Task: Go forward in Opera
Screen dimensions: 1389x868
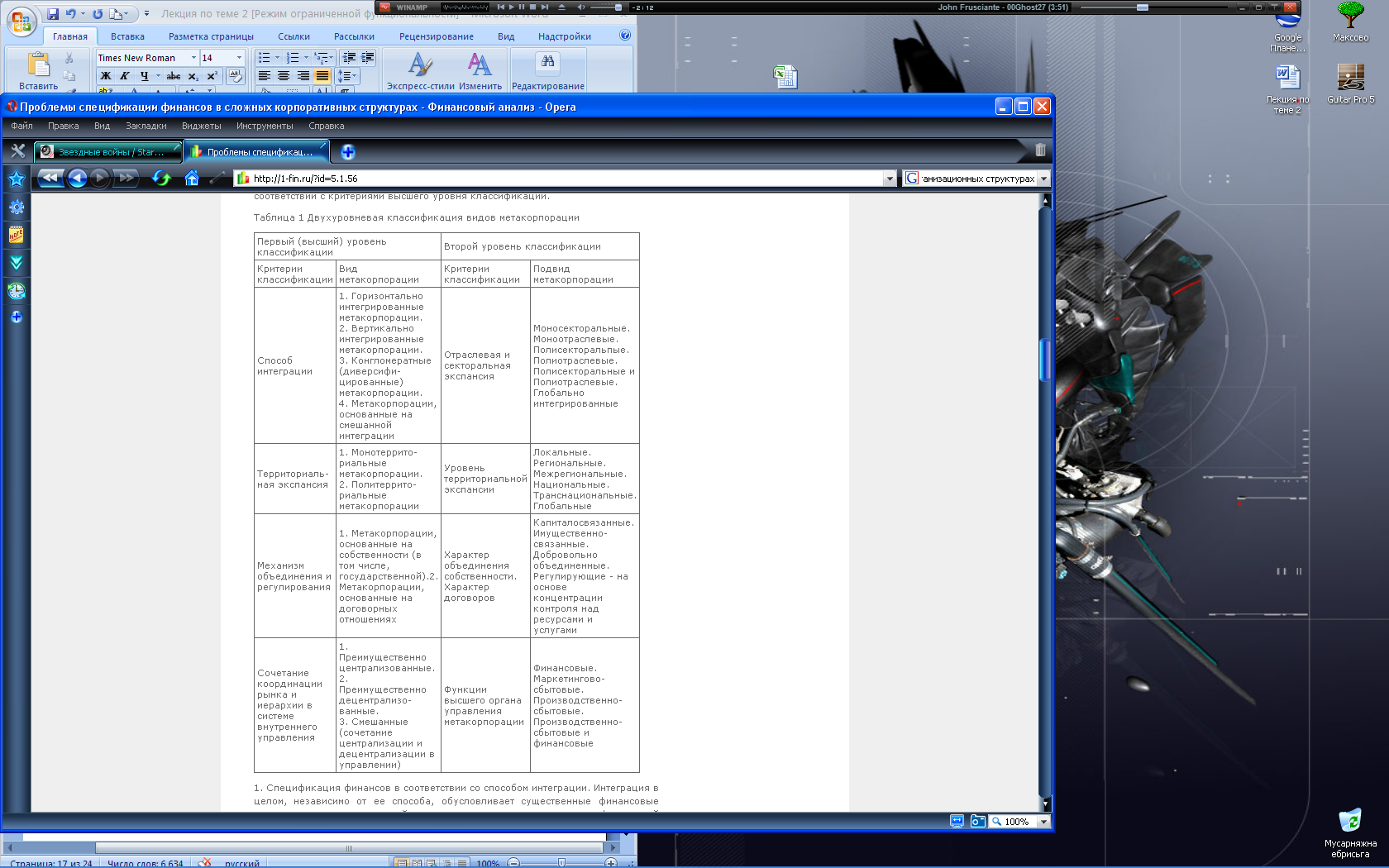Action: tap(100, 178)
